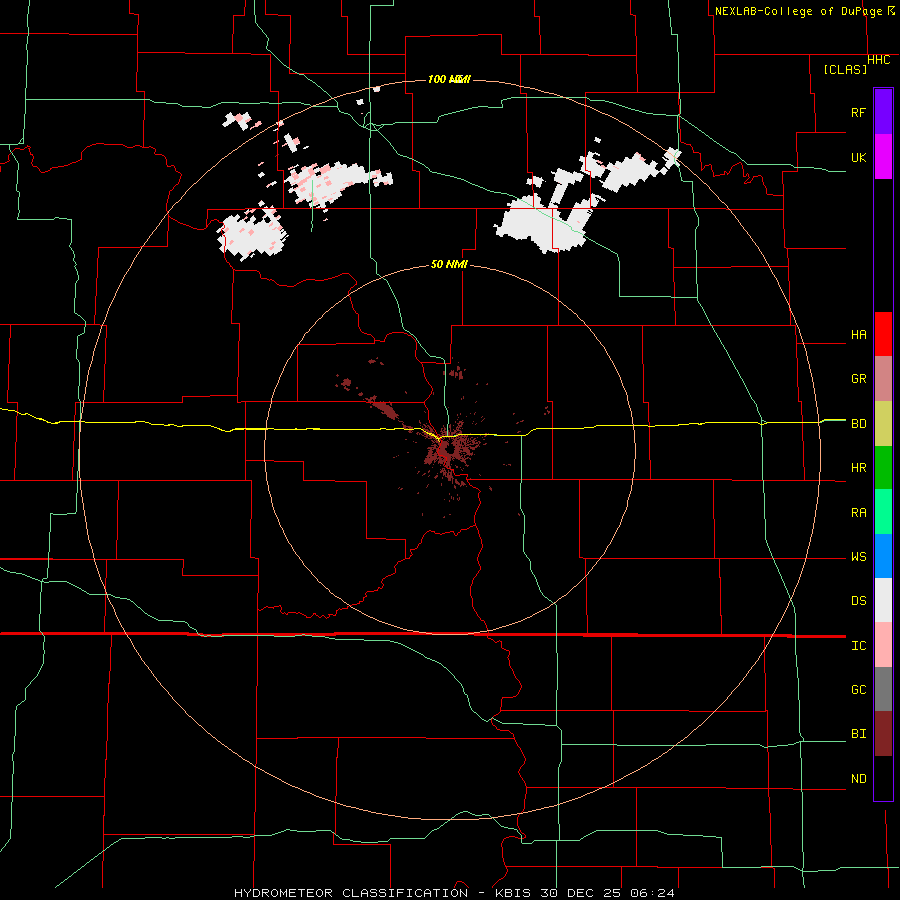Viewport: 900px width, 900px height.
Task: Click the RA light green swatch
Action: coord(883,512)
